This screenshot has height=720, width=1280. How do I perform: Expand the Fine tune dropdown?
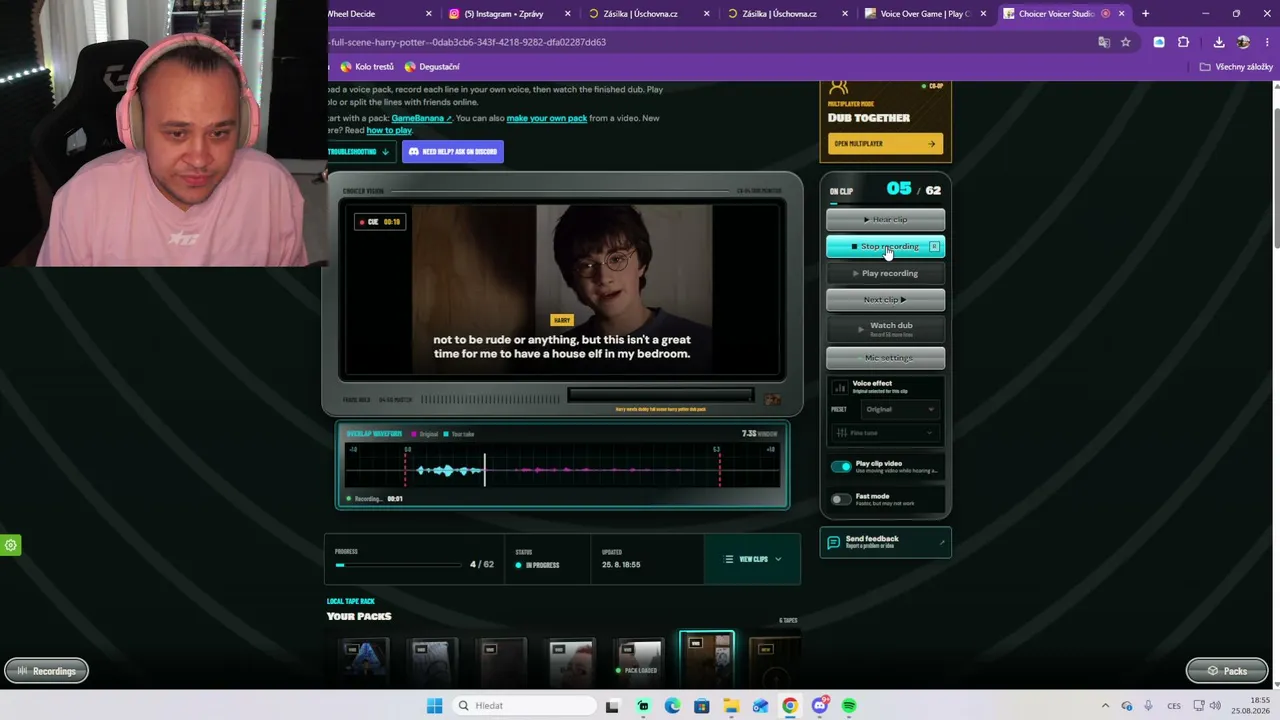tap(885, 433)
